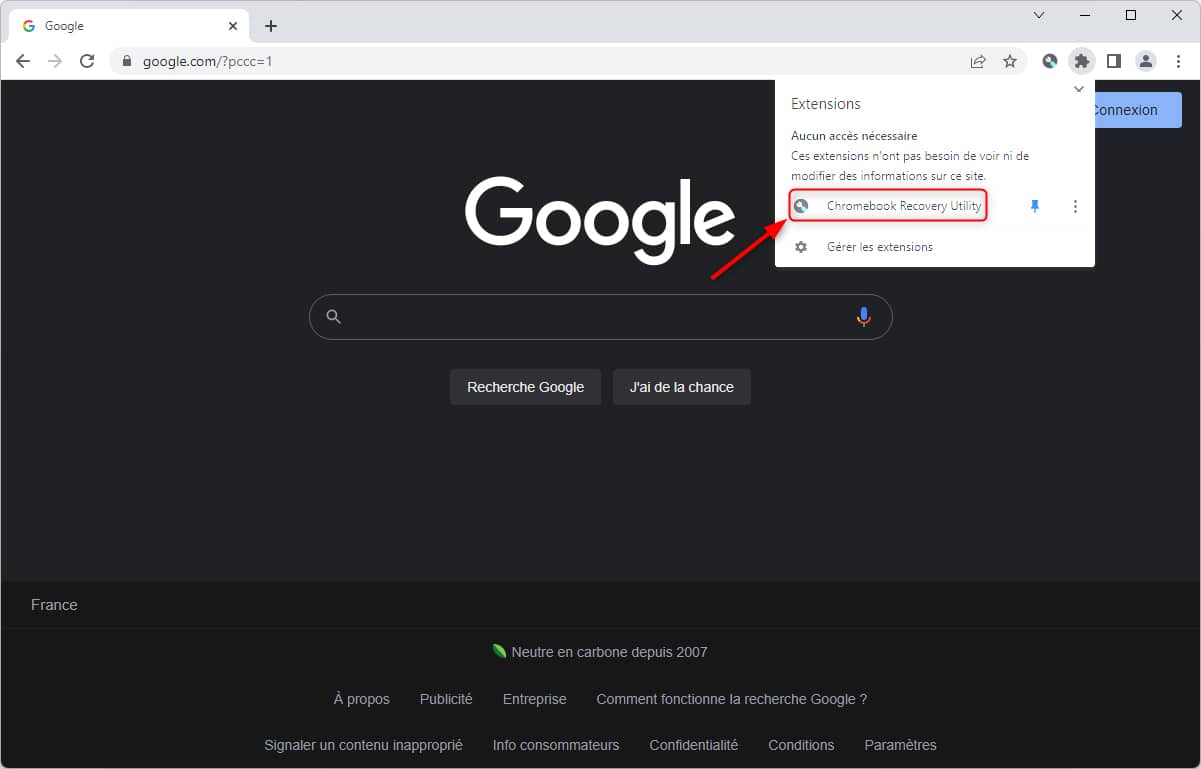The width and height of the screenshot is (1201, 769).
Task: Open the Chrome profile avatar menu
Action: 1146,61
